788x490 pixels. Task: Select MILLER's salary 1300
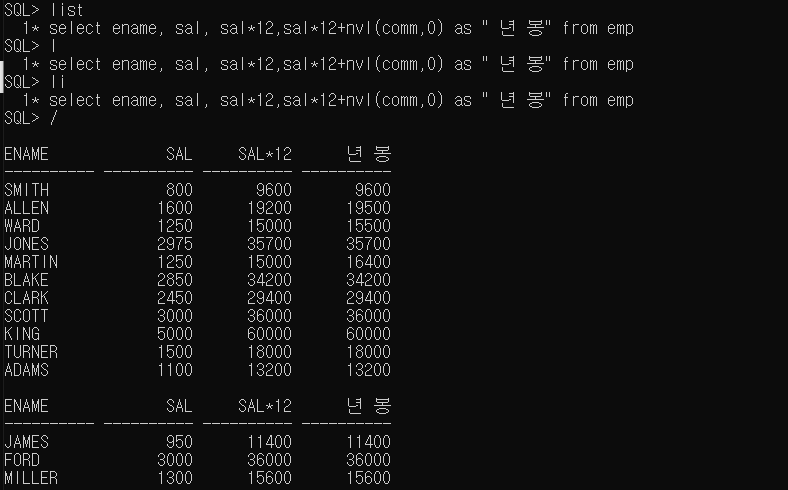click(x=175, y=478)
